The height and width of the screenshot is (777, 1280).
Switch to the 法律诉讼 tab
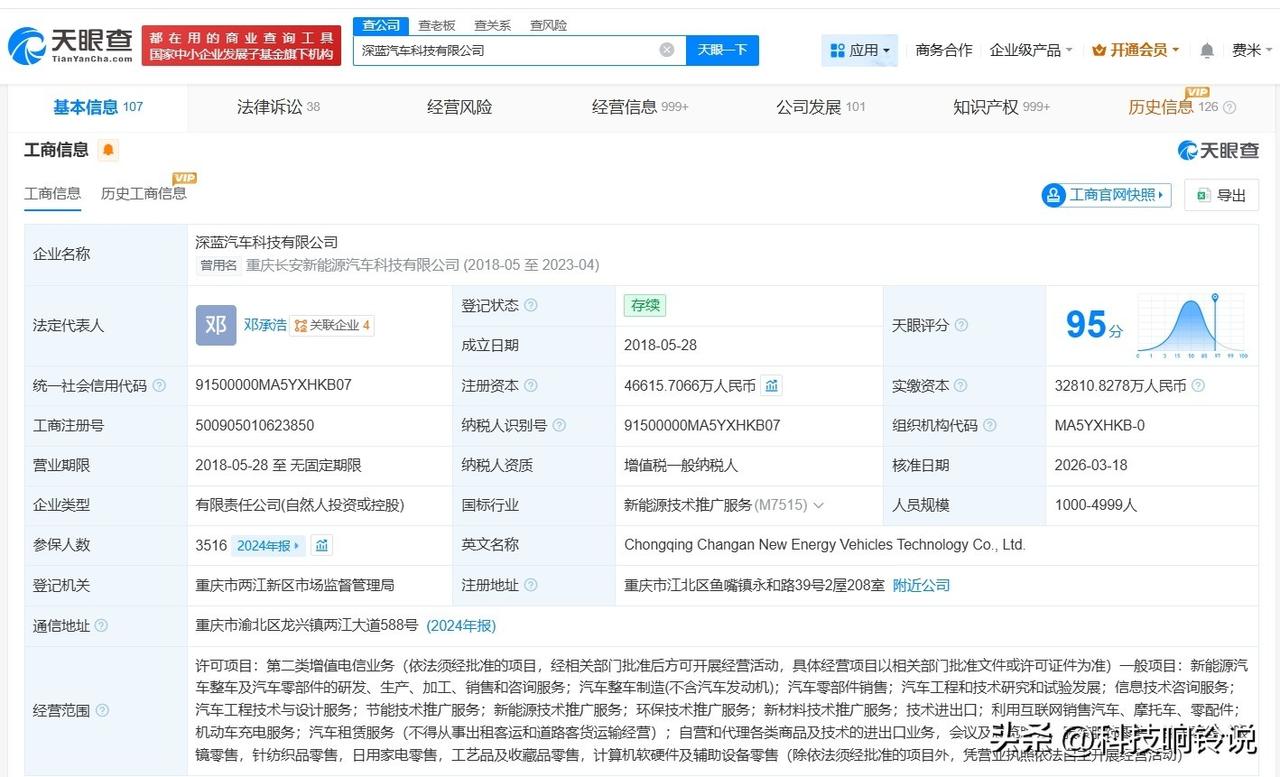[278, 107]
